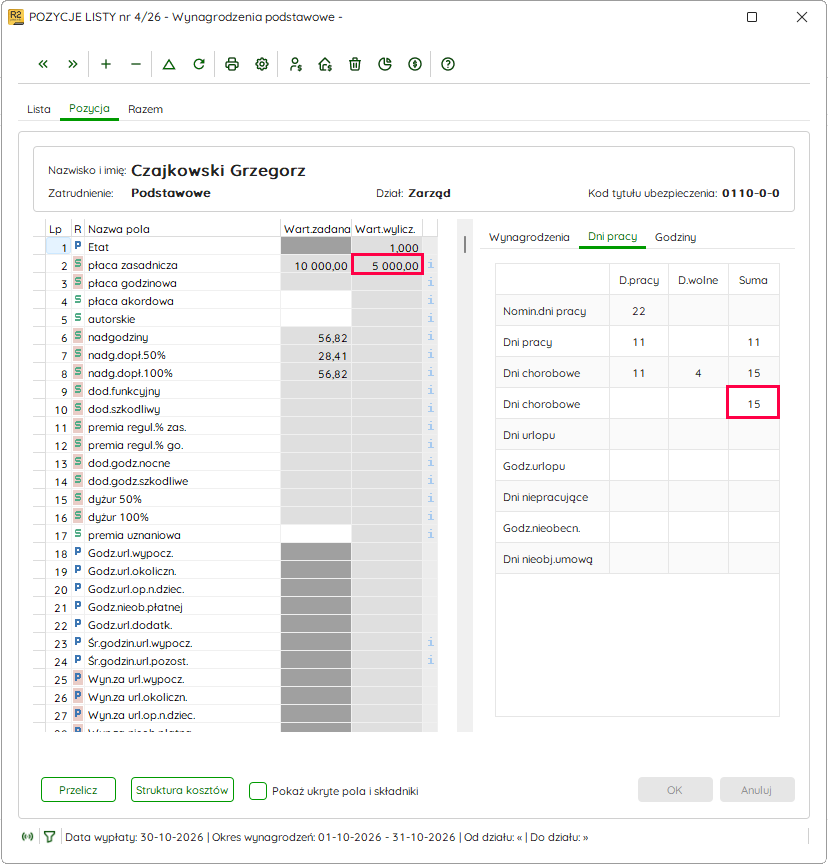Click the Dni urlopu row label
828x864 pixels.
[529, 435]
